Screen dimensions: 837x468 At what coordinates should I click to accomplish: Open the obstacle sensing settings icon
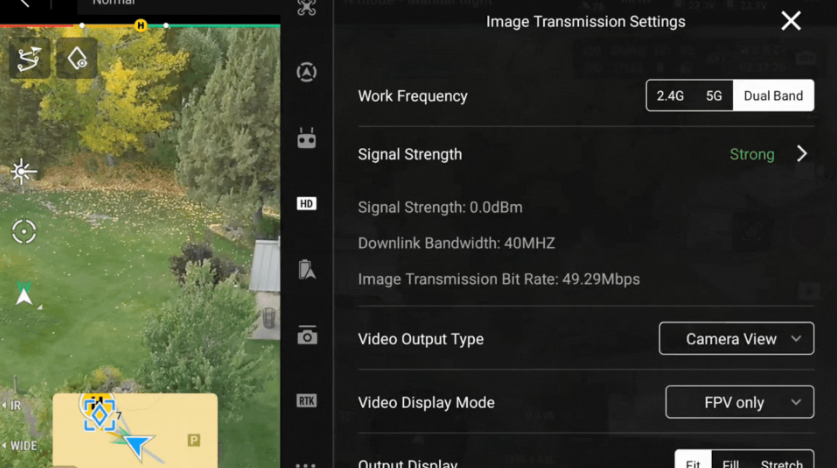[307, 72]
